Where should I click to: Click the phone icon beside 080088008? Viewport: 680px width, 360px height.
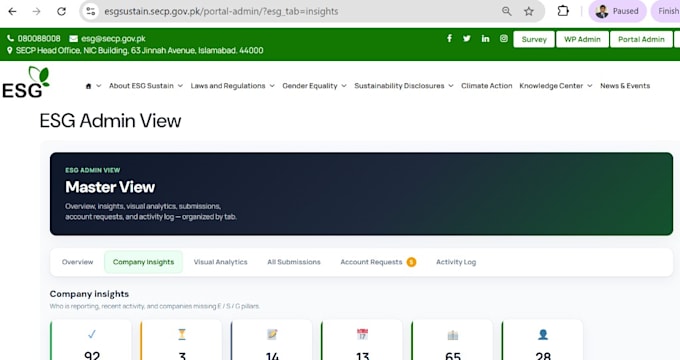(x=10, y=39)
